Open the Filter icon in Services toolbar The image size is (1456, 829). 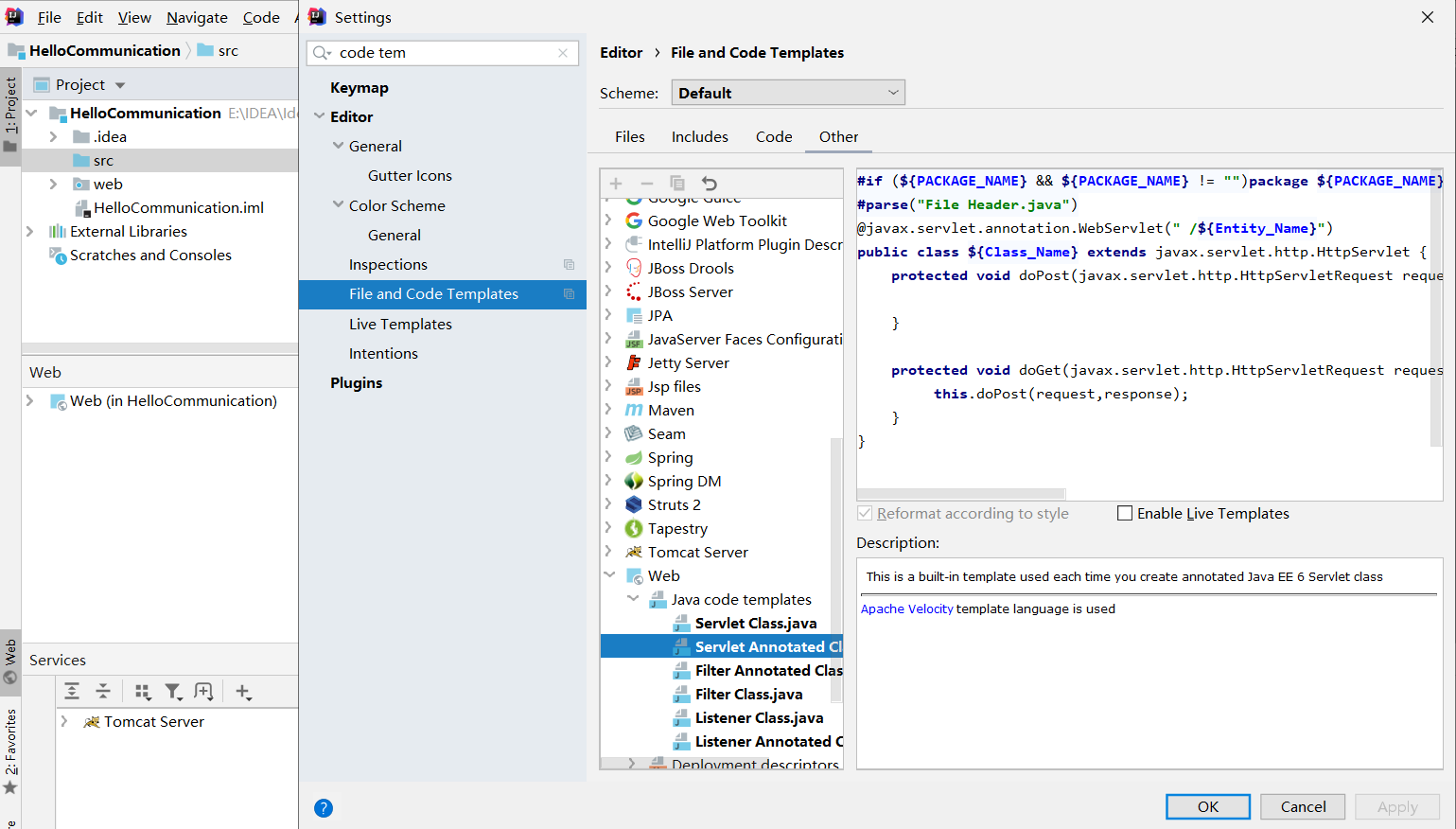pos(174,692)
